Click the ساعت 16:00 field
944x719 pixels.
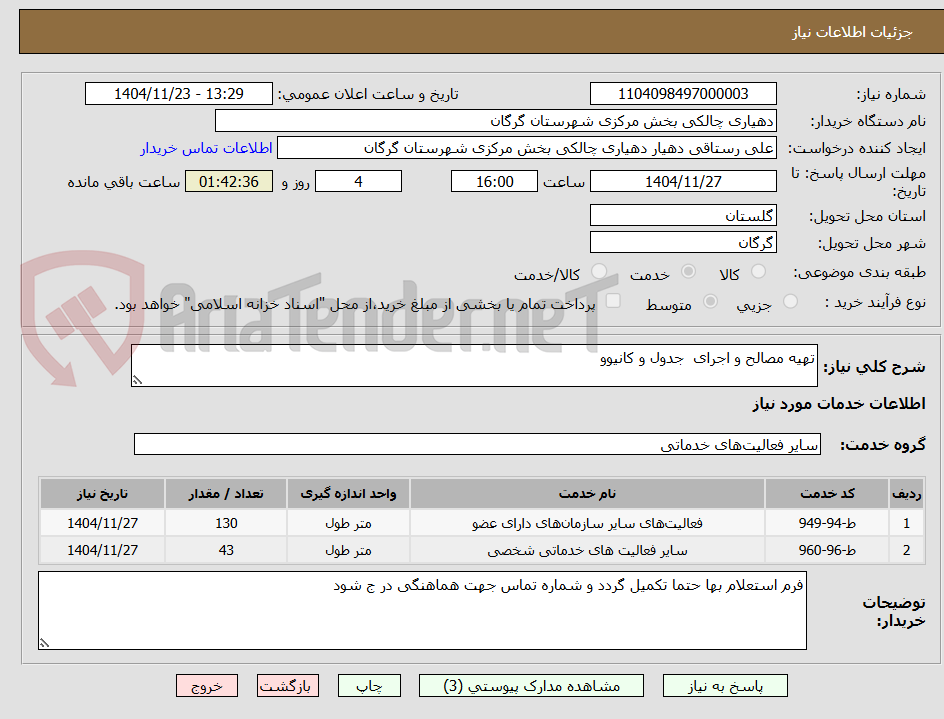click(x=494, y=181)
